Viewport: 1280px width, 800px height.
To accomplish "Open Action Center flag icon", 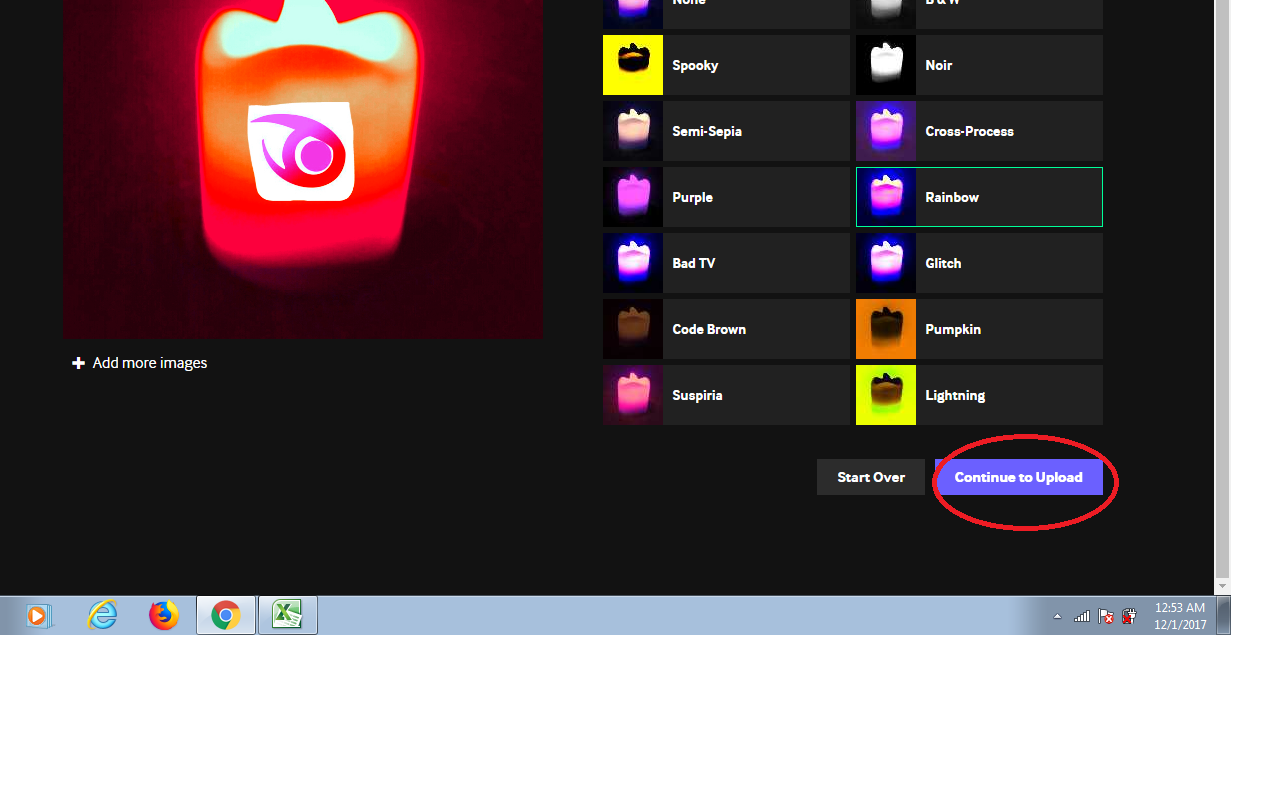I will 1106,616.
